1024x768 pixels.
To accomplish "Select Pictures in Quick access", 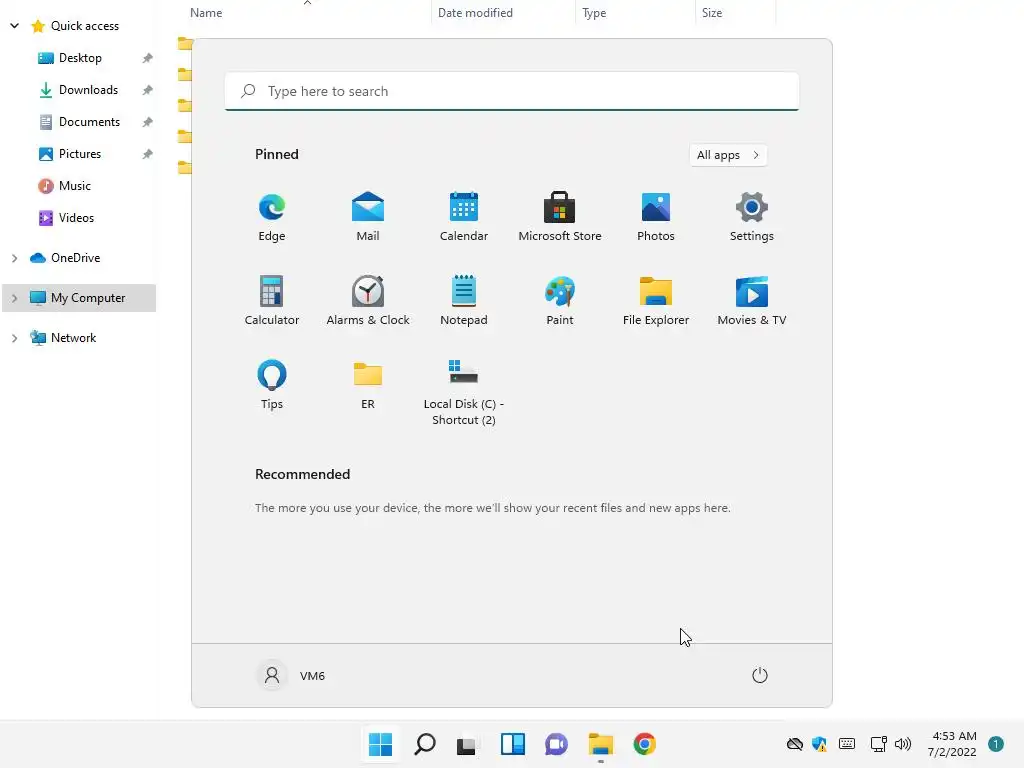I will (x=80, y=154).
